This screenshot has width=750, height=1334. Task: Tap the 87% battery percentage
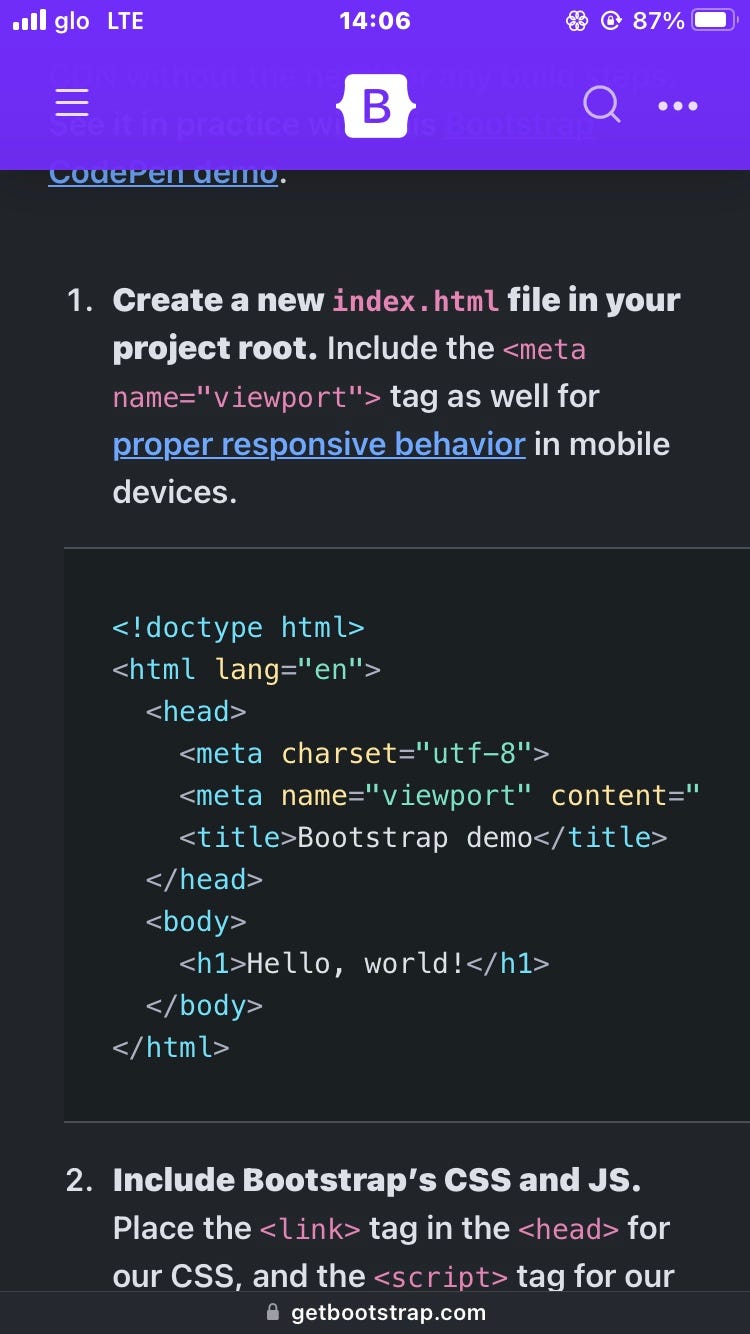(658, 20)
